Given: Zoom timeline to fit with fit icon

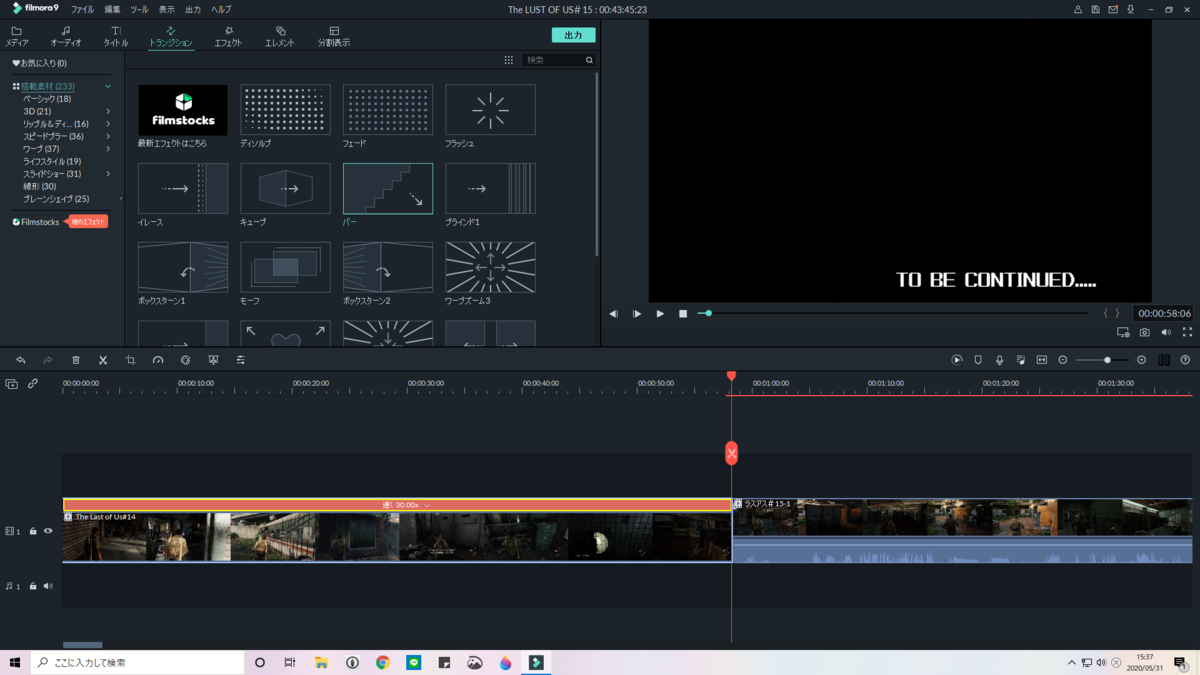Looking at the screenshot, I should [1041, 360].
